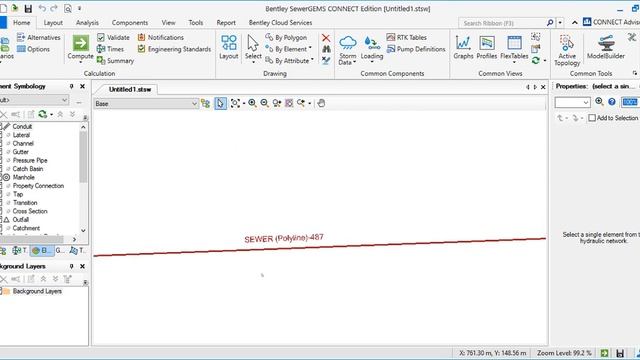640x360 pixels.
Task: Open FlexTables from Common Views
Action: [x=514, y=47]
